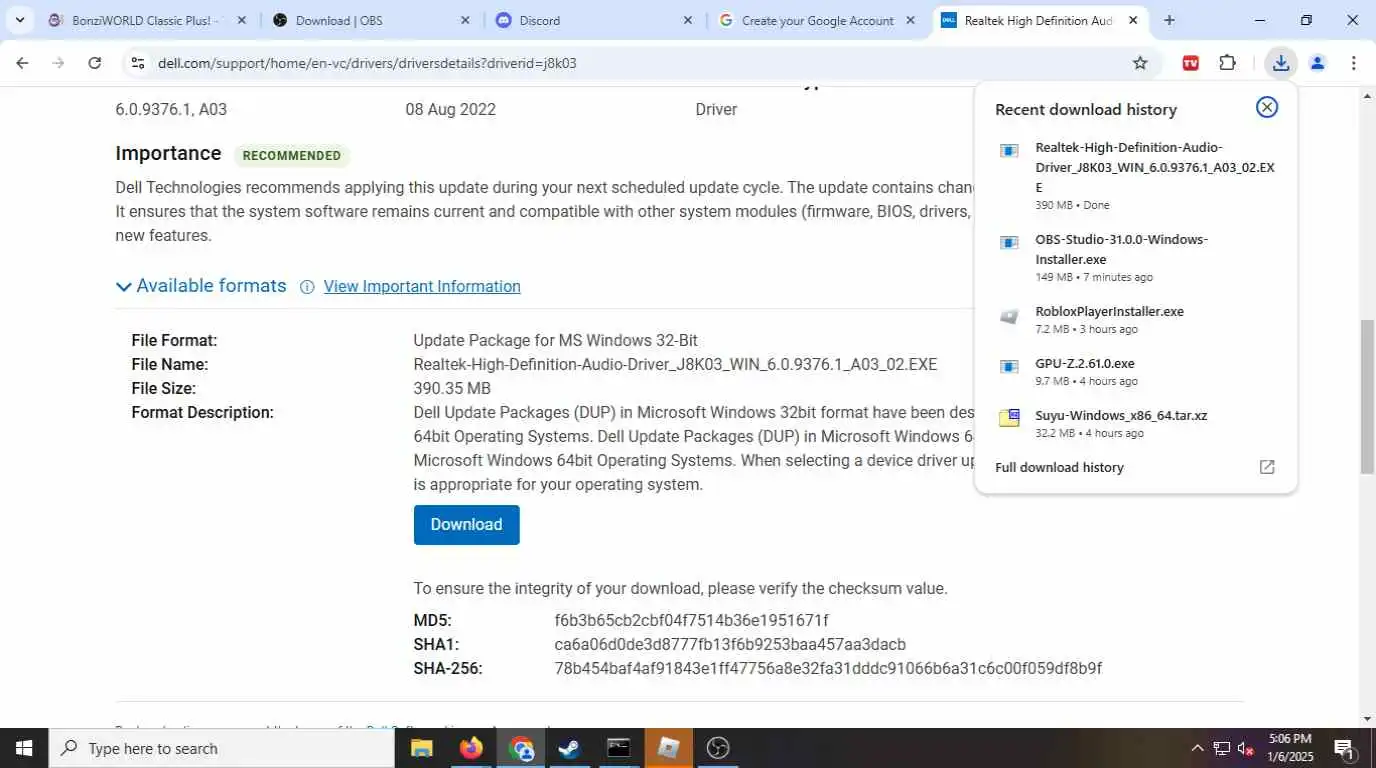Open RobloxPlayerInstaller.exe download entry
Image resolution: width=1376 pixels, height=768 pixels.
click(1109, 311)
